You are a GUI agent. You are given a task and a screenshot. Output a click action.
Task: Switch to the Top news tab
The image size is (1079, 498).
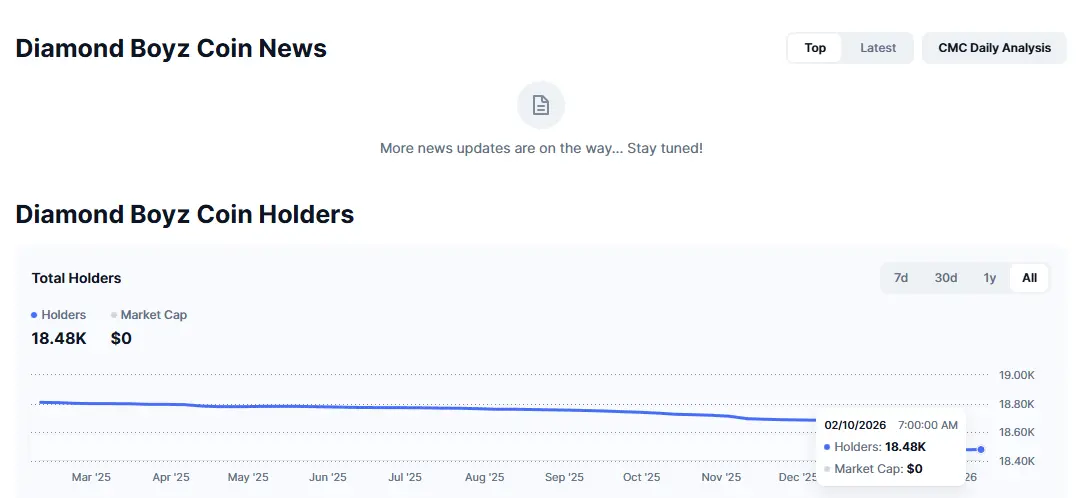815,48
